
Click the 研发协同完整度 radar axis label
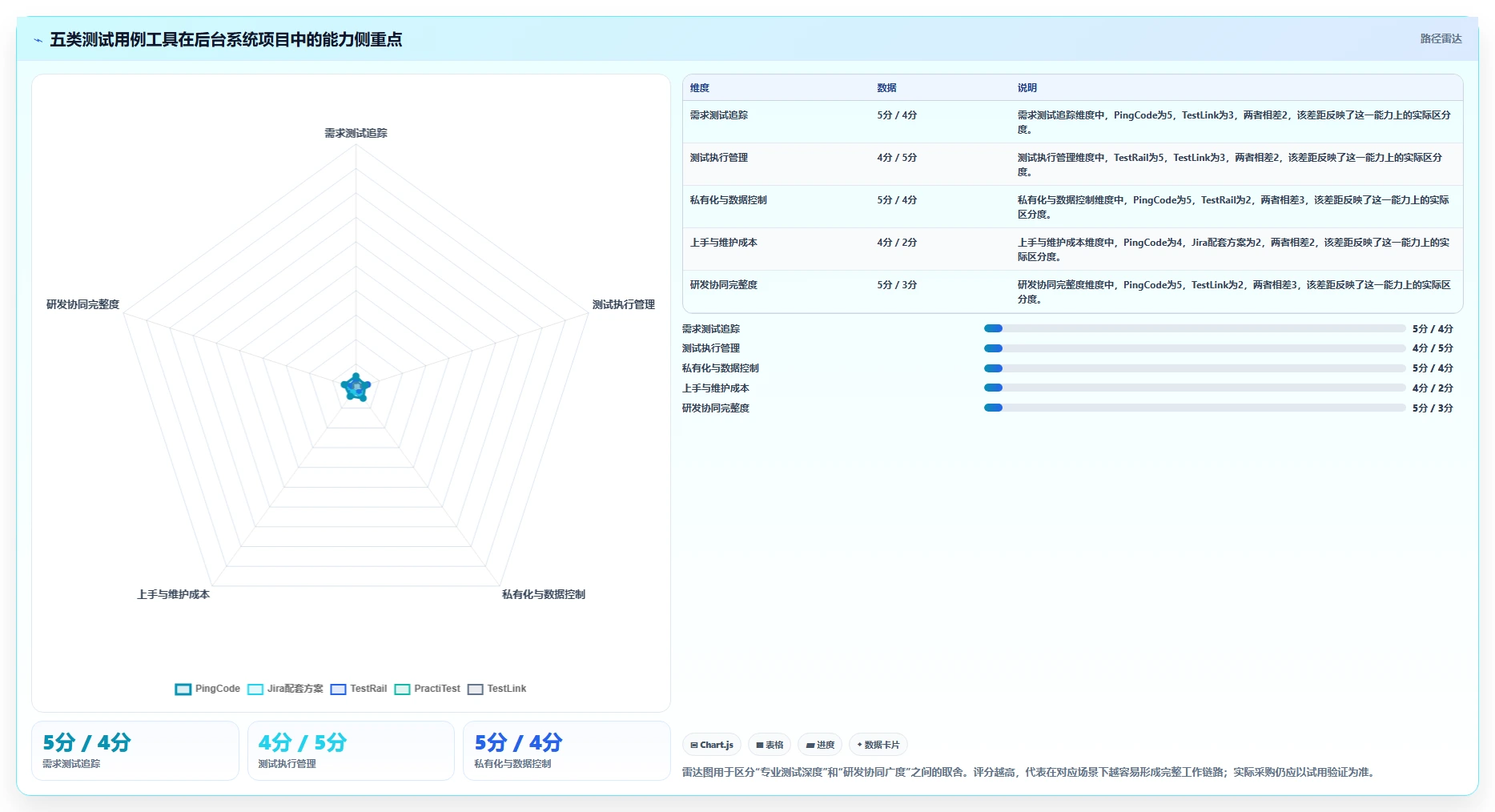tap(82, 304)
